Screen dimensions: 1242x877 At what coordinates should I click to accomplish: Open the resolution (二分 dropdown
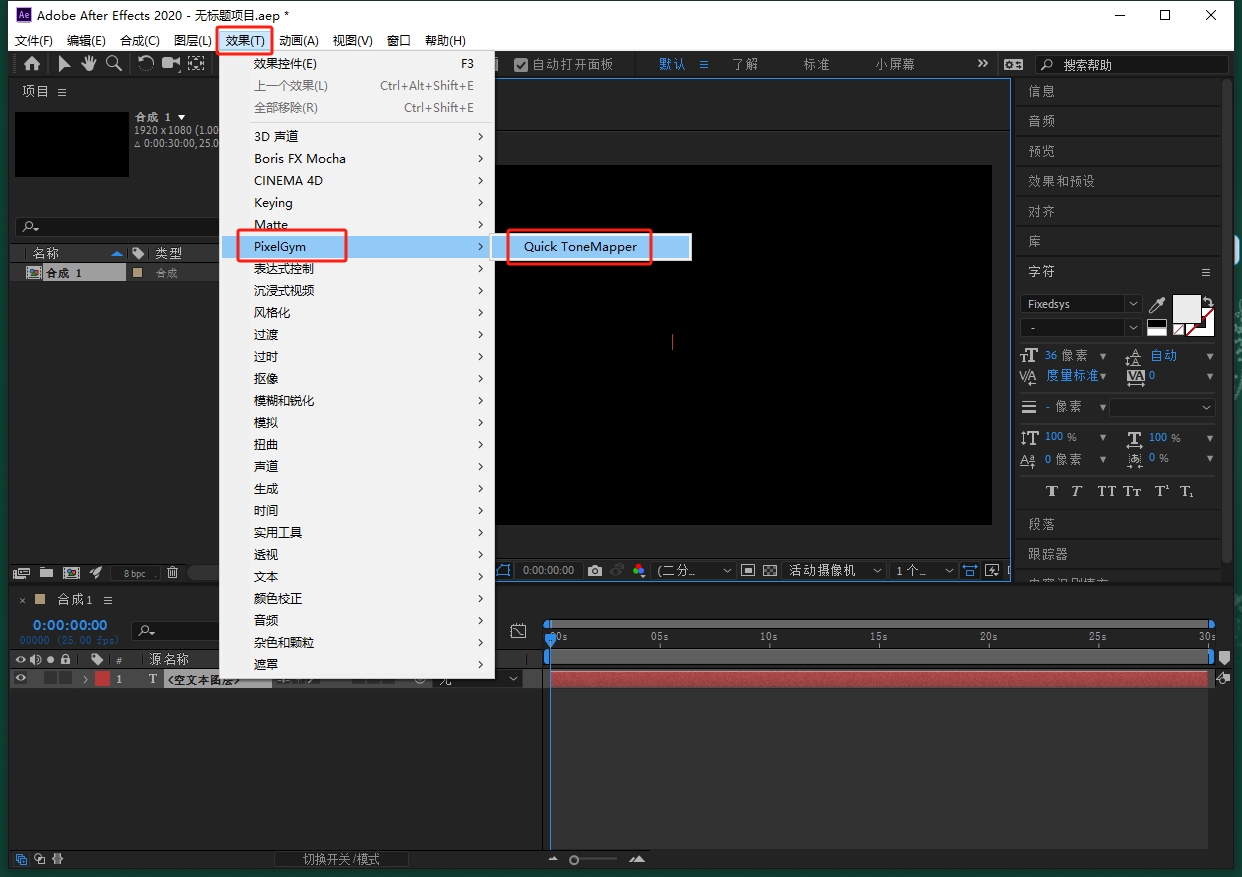point(694,570)
